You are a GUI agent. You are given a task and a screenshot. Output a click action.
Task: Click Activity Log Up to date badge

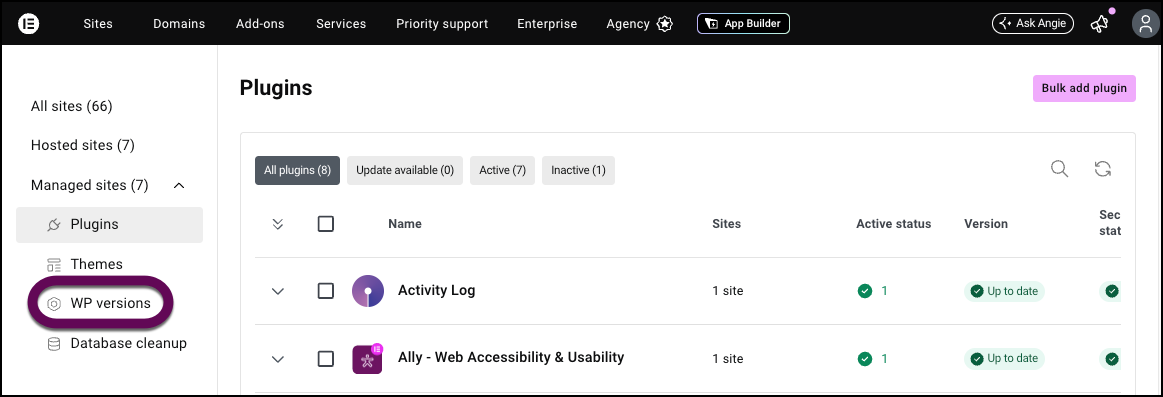[x=1004, y=291]
